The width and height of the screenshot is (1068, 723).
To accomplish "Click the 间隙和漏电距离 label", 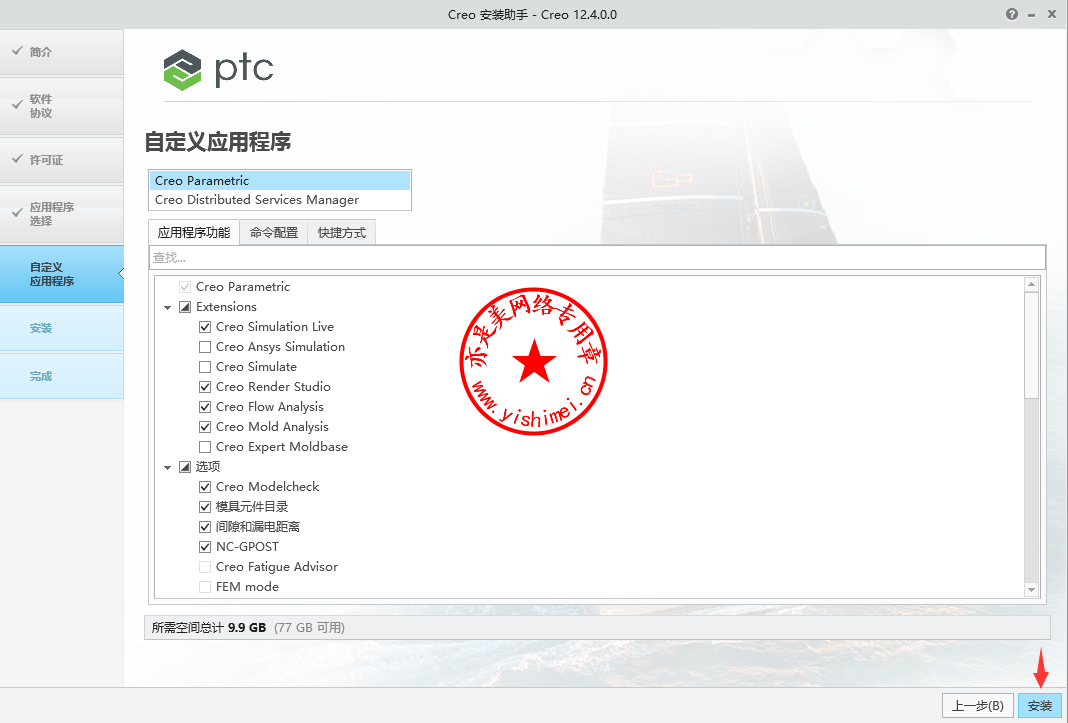I will coord(257,527).
